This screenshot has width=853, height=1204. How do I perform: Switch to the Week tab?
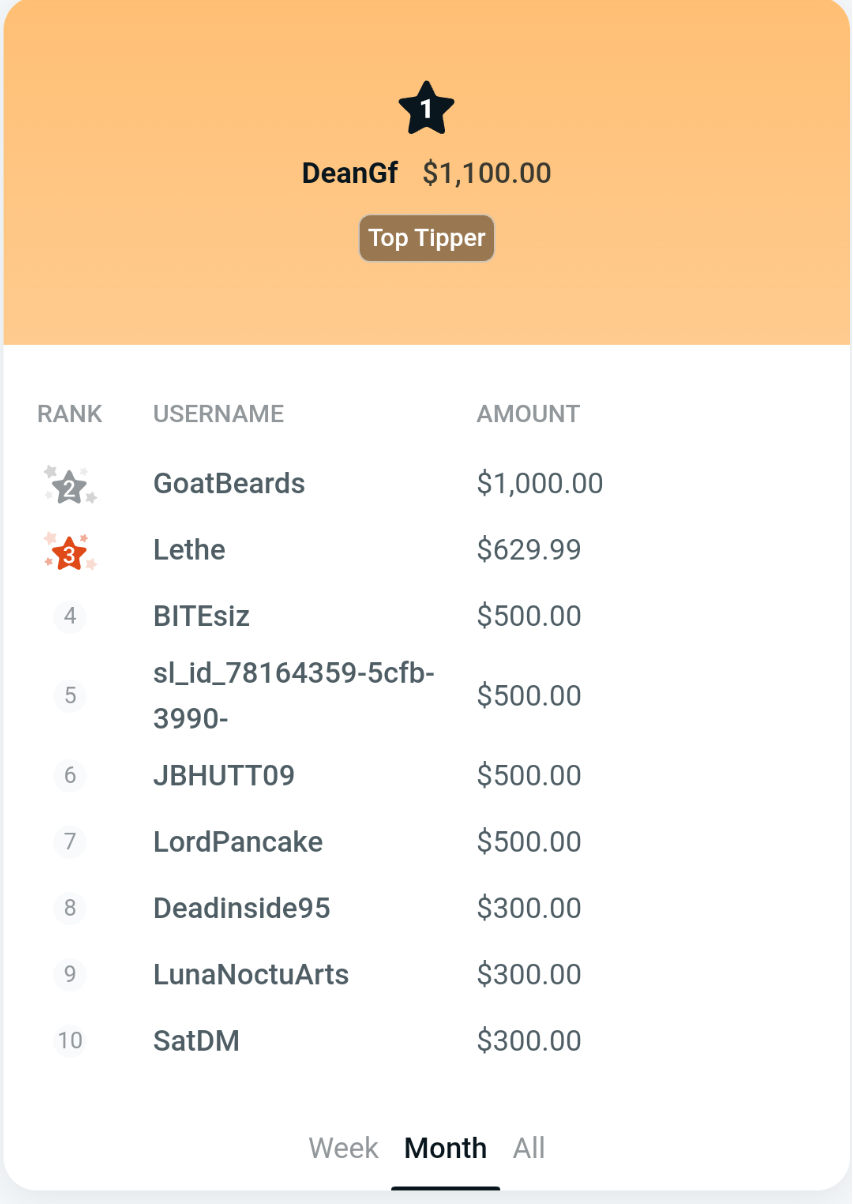(x=343, y=1148)
